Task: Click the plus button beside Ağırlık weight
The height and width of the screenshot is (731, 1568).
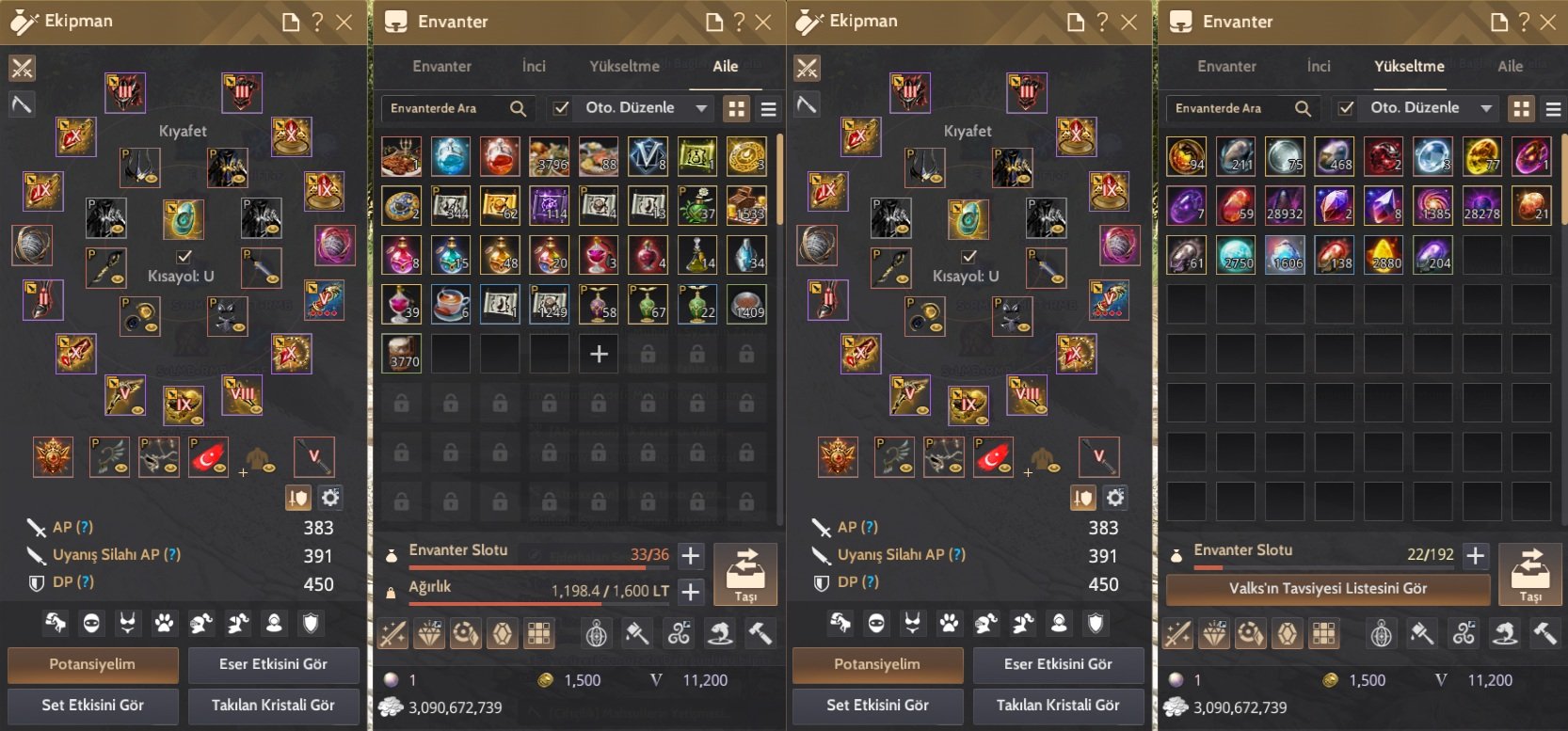Action: tap(691, 592)
